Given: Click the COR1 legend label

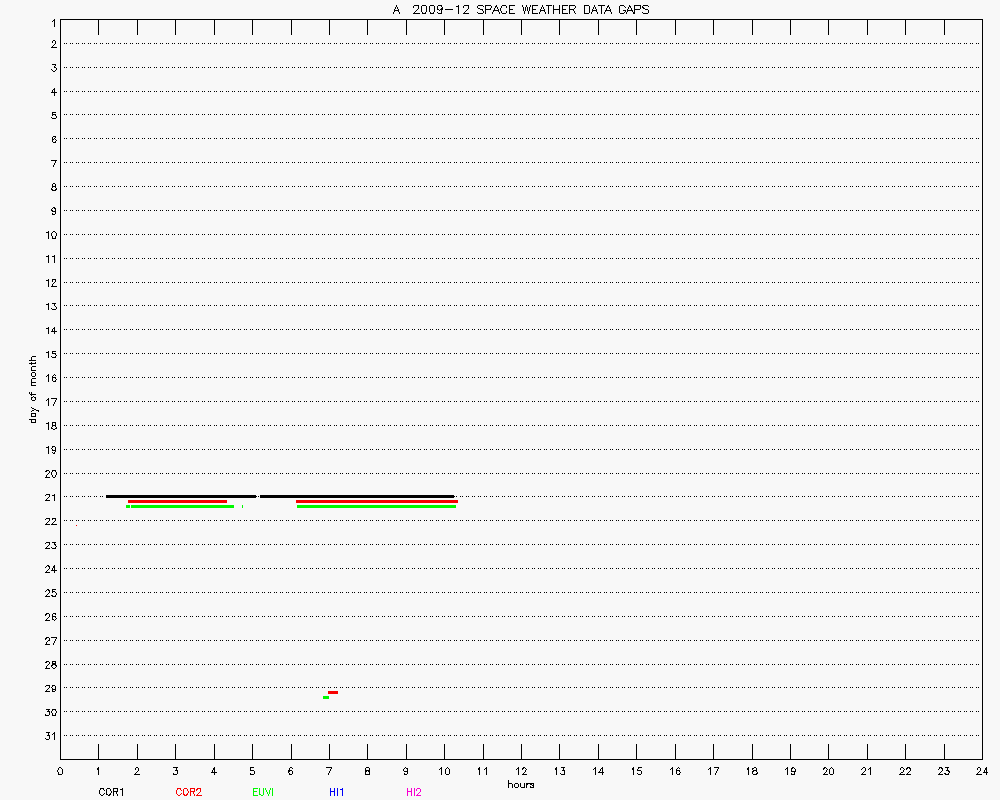Looking at the screenshot, I should pos(111,792).
